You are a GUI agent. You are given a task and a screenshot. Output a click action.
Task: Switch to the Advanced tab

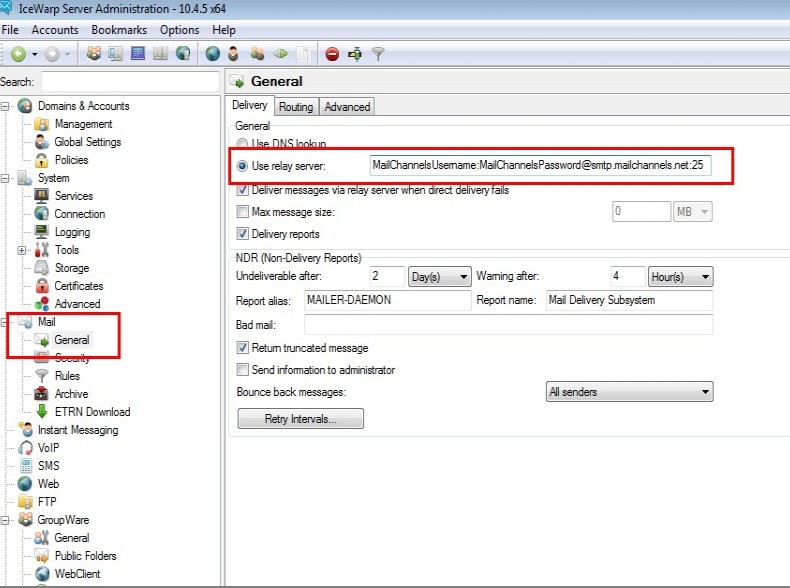click(x=347, y=106)
